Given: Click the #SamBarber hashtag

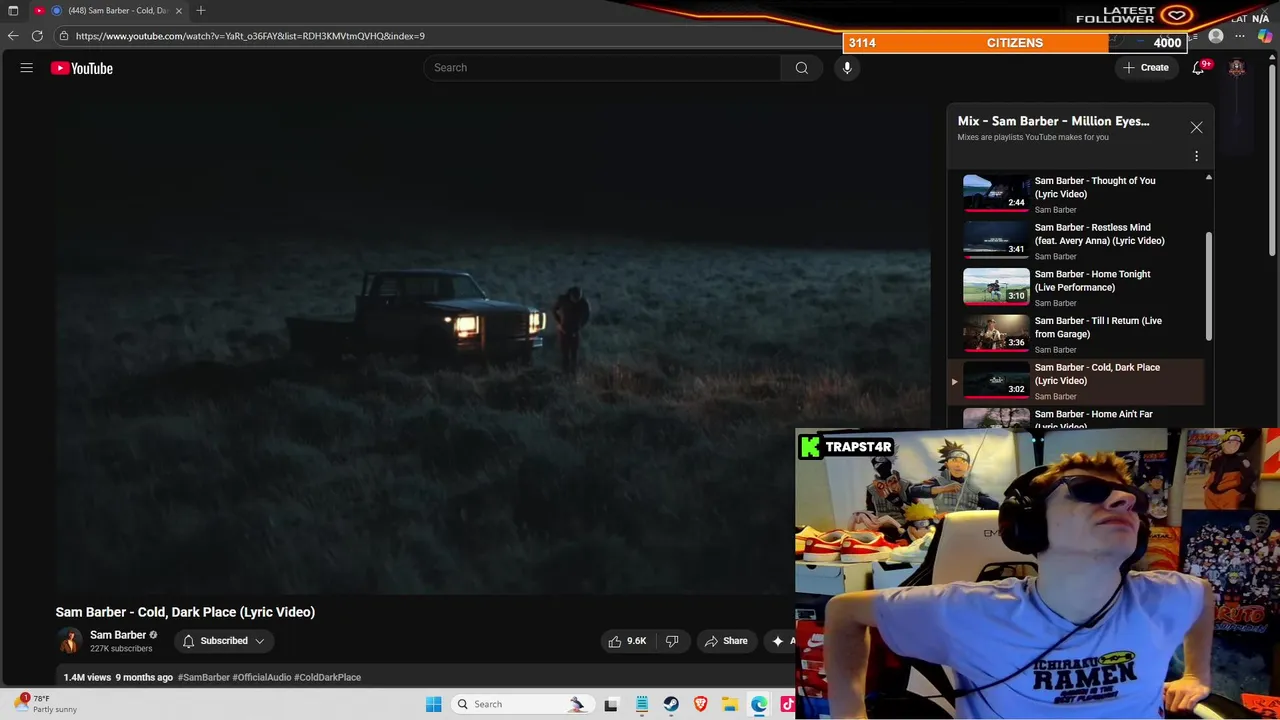Looking at the screenshot, I should click(204, 677).
